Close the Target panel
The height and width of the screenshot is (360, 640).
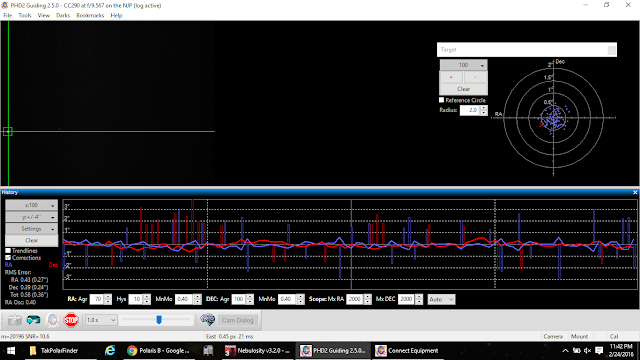(611, 50)
